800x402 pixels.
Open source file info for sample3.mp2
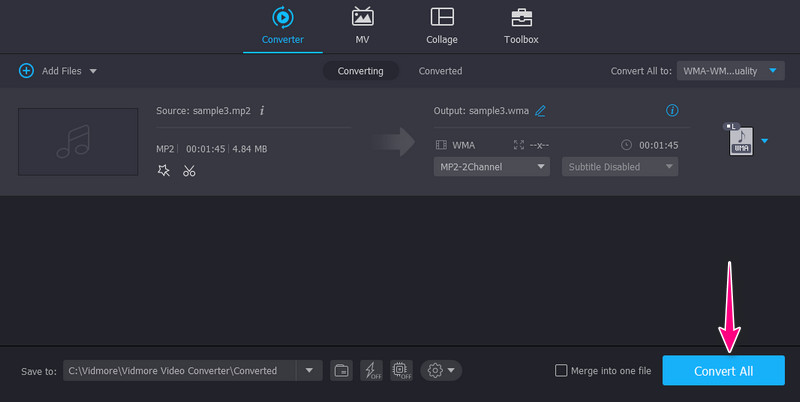[x=262, y=111]
